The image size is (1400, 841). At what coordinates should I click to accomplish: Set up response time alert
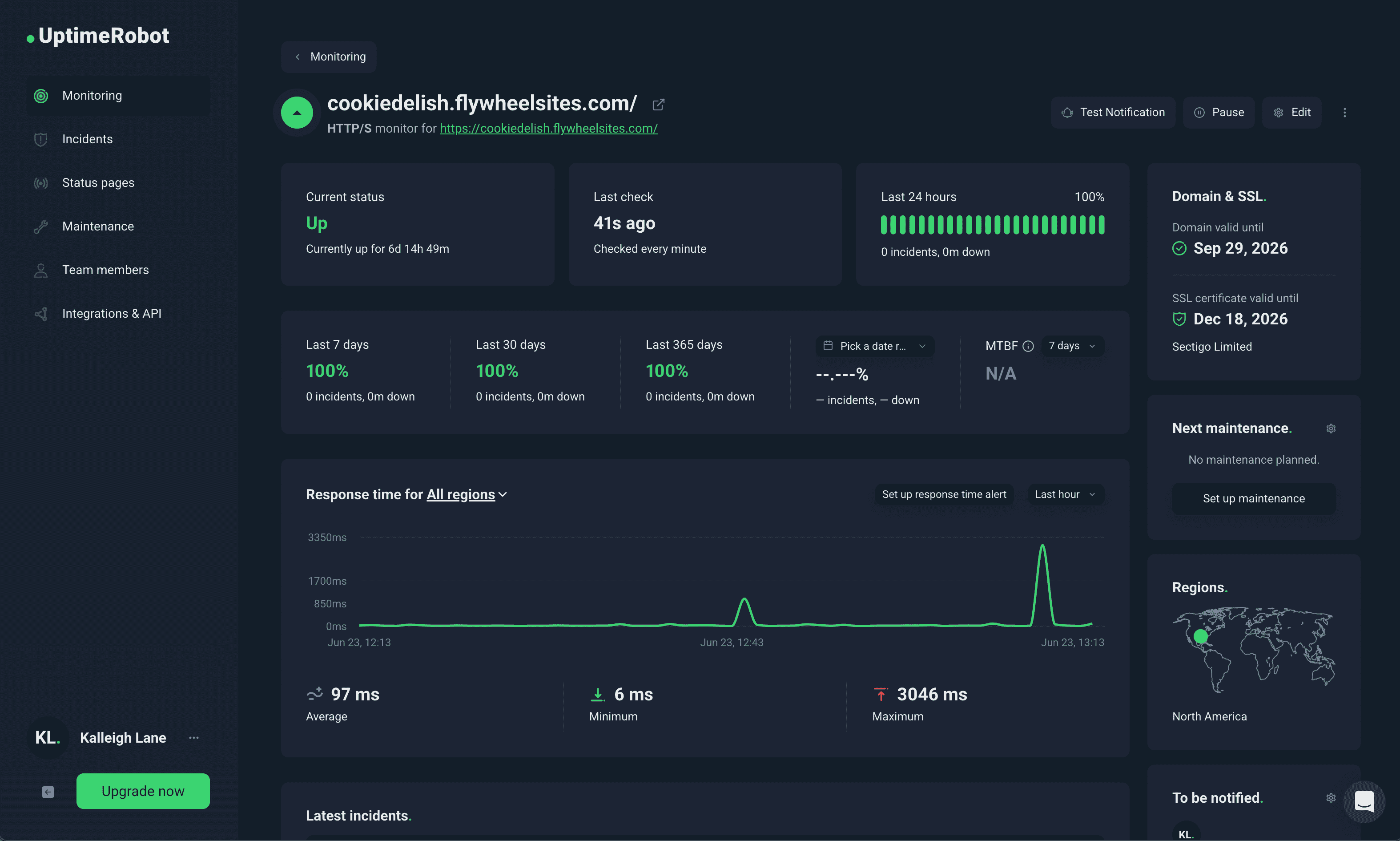click(x=944, y=494)
